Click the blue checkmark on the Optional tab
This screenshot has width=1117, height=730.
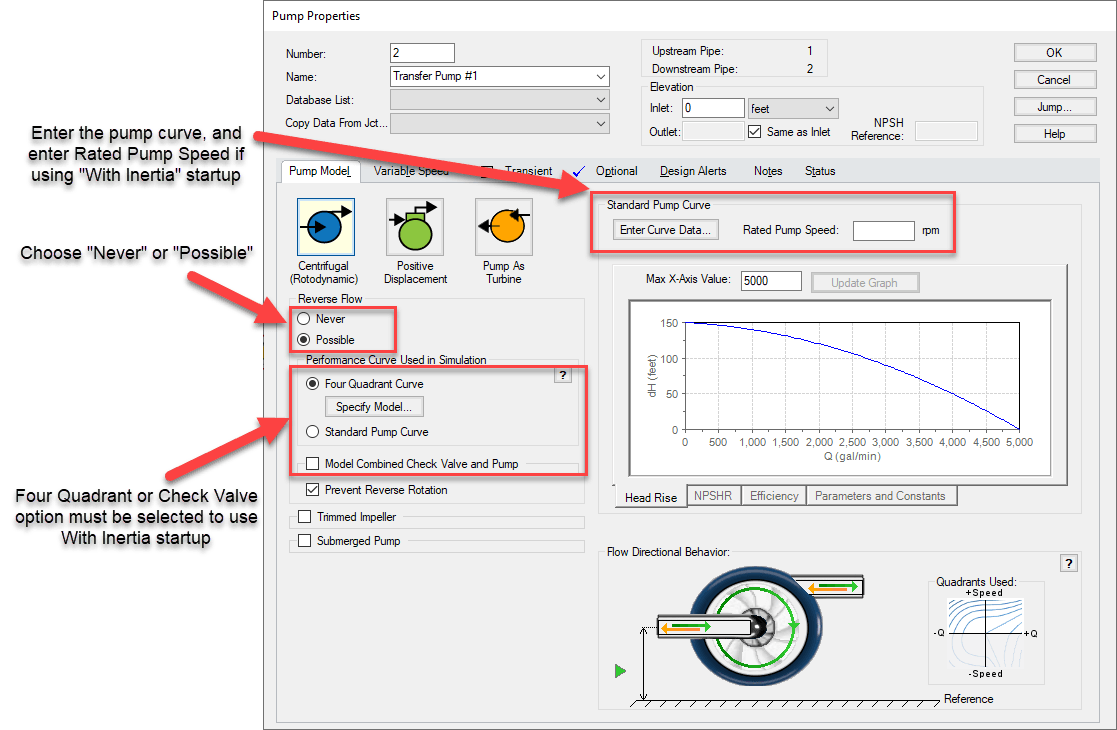click(577, 171)
